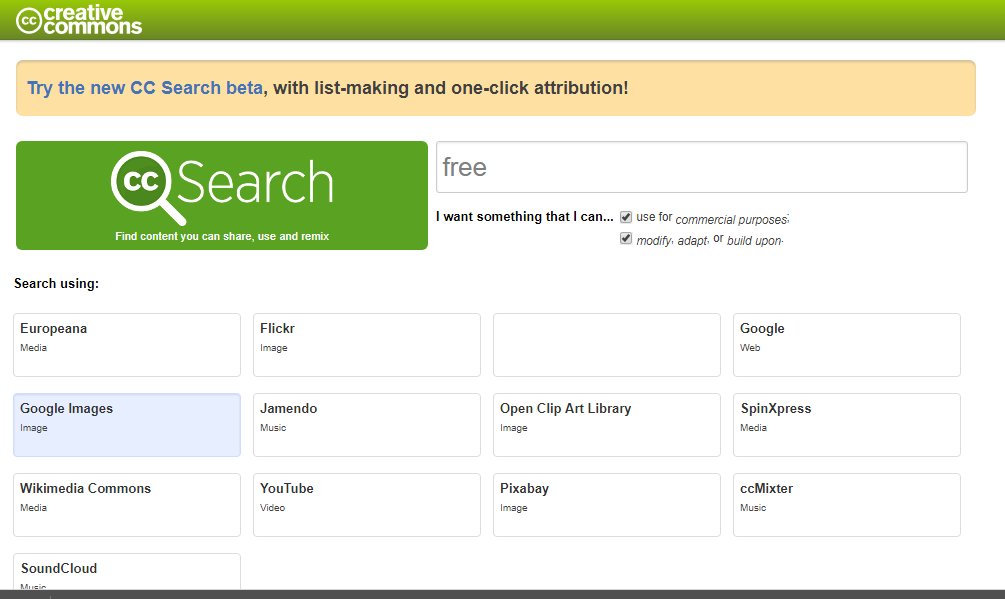Pick Open Clip Art Library source
The image size is (1005, 599).
607,425
